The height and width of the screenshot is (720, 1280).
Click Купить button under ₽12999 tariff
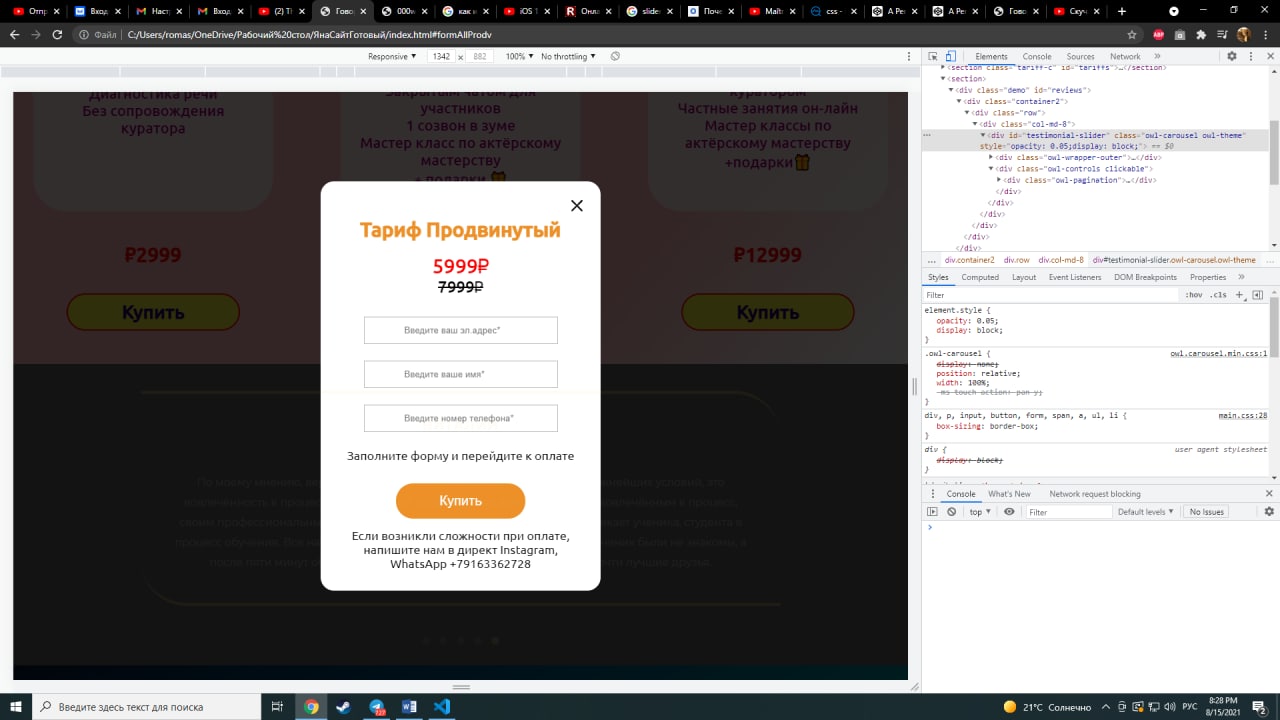point(768,312)
